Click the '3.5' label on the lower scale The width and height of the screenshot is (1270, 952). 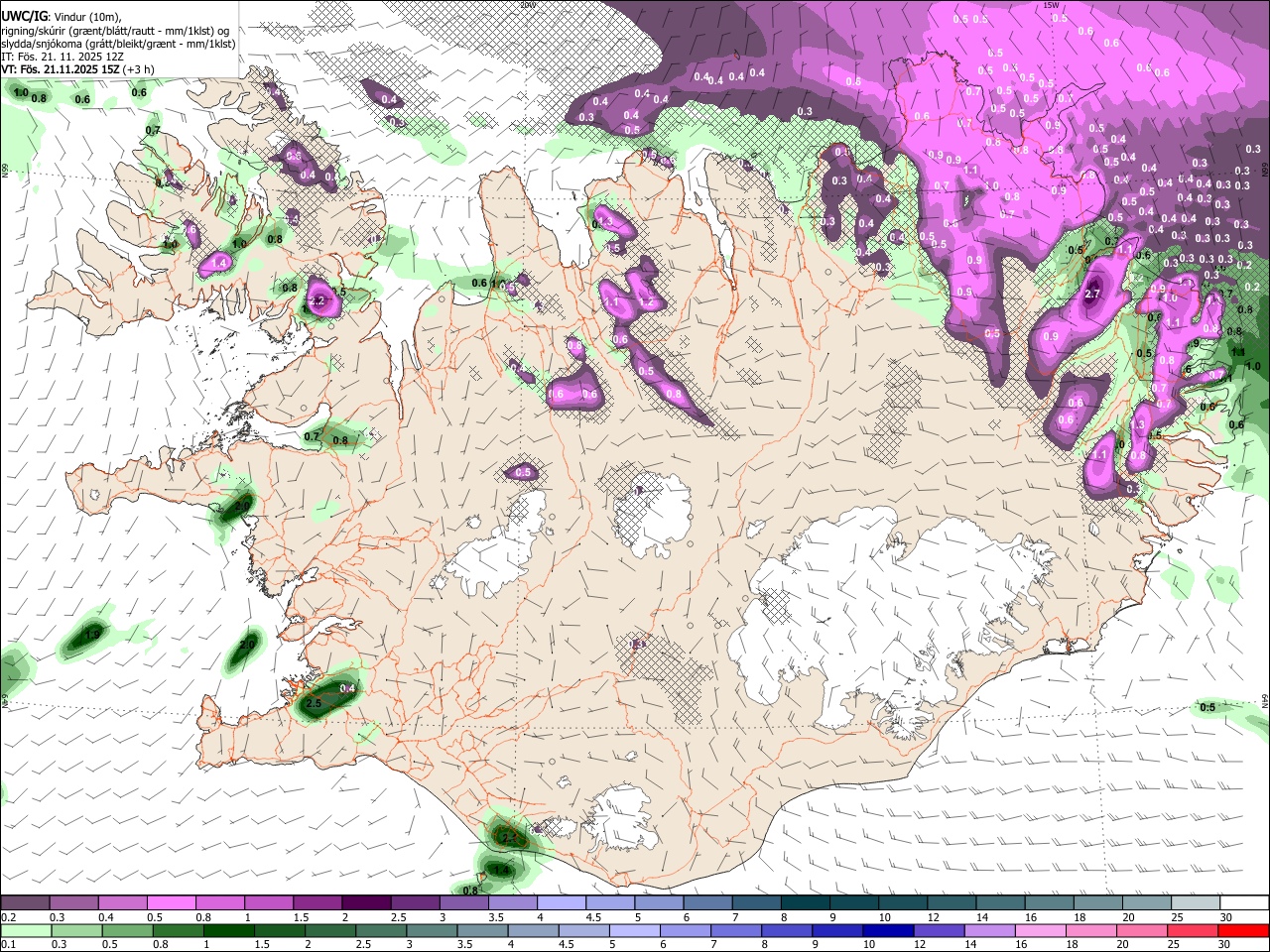(x=464, y=944)
